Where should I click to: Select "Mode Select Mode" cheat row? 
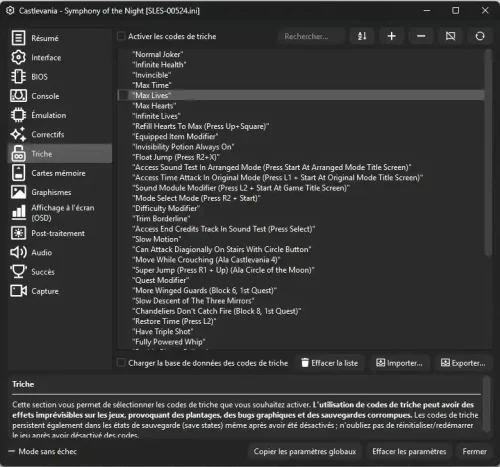(301, 198)
